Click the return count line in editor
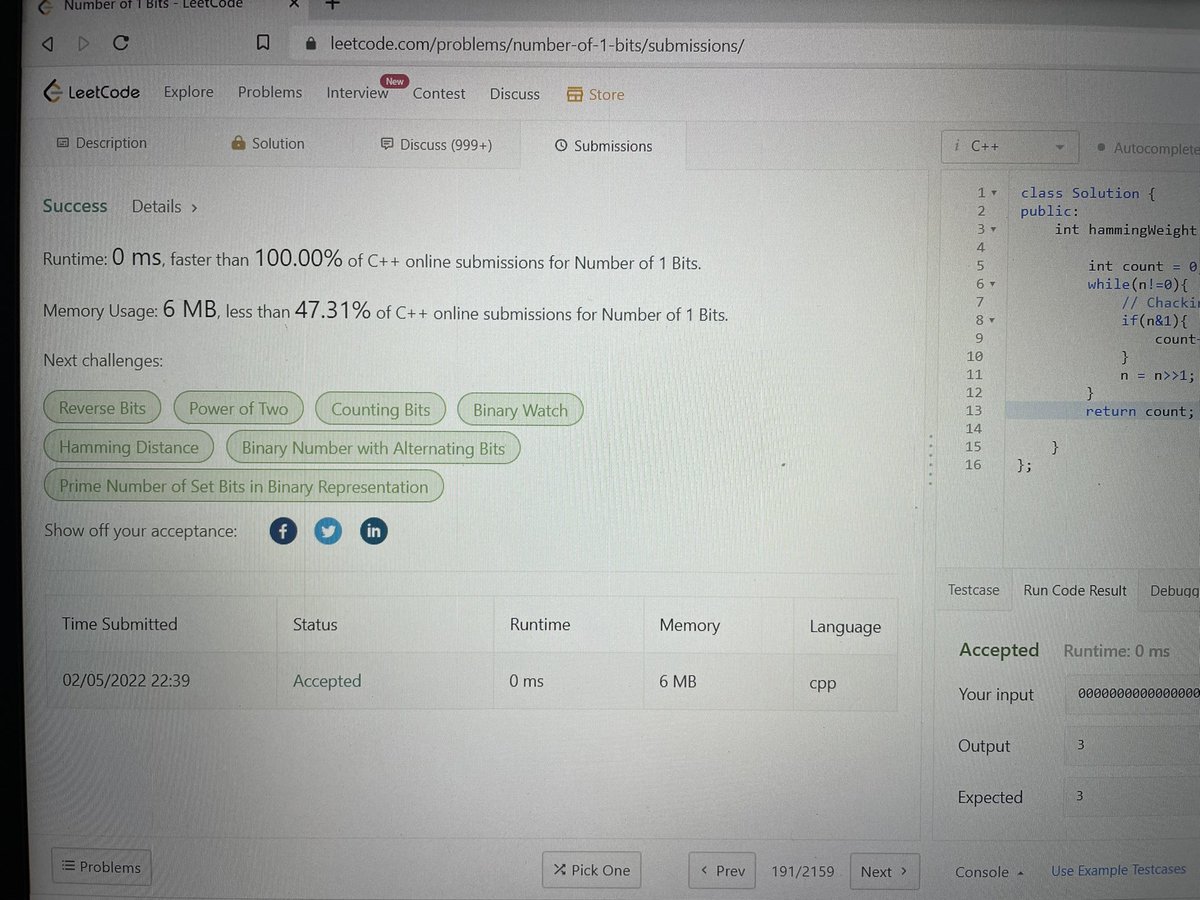 pyautogui.click(x=1139, y=411)
